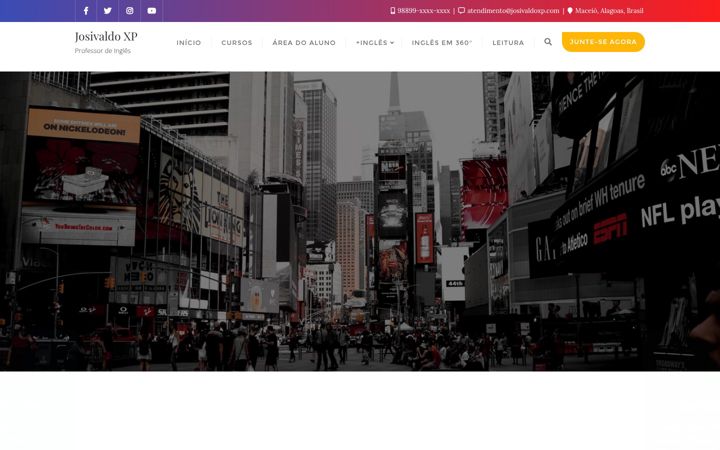The image size is (720, 450).
Task: Click the Maceió, Alagoas, Brasil text
Action: point(609,11)
